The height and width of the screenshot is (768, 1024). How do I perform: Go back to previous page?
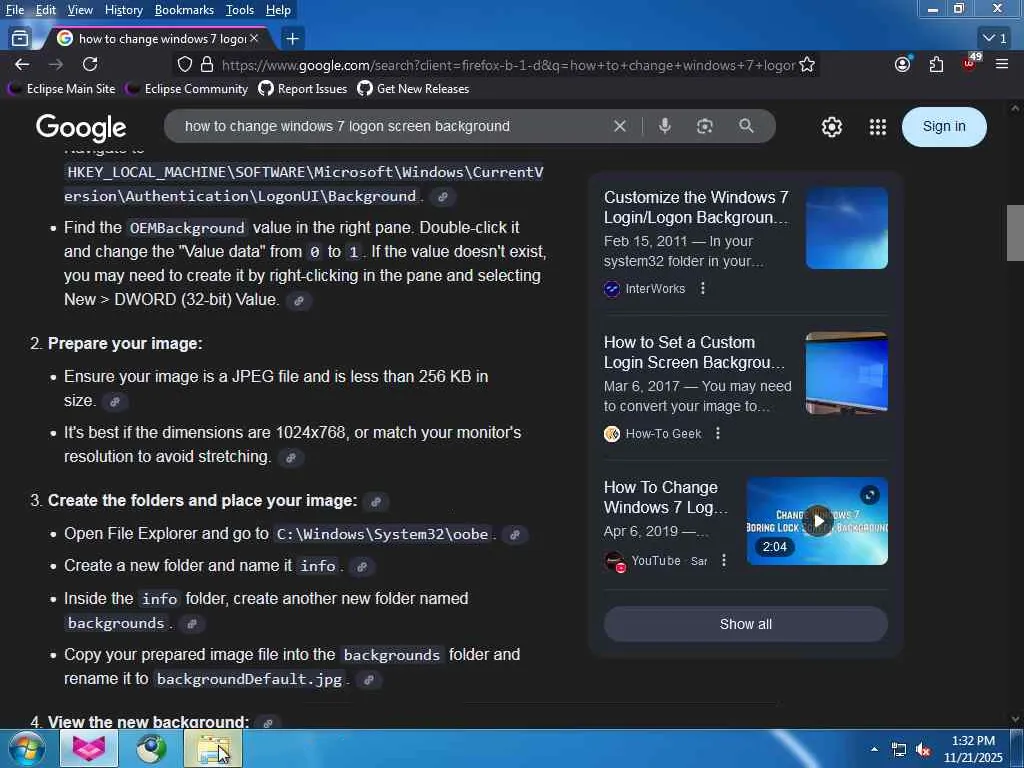click(x=22, y=64)
